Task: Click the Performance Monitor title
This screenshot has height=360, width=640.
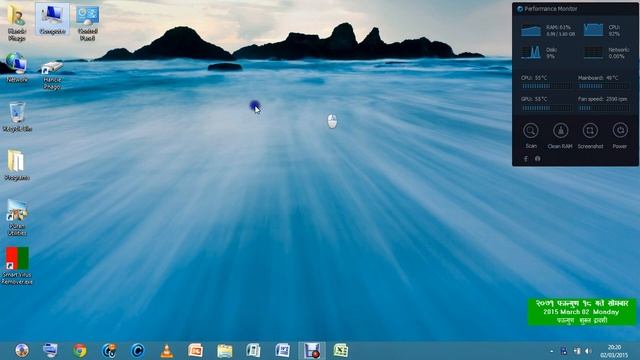Action: tap(551, 9)
